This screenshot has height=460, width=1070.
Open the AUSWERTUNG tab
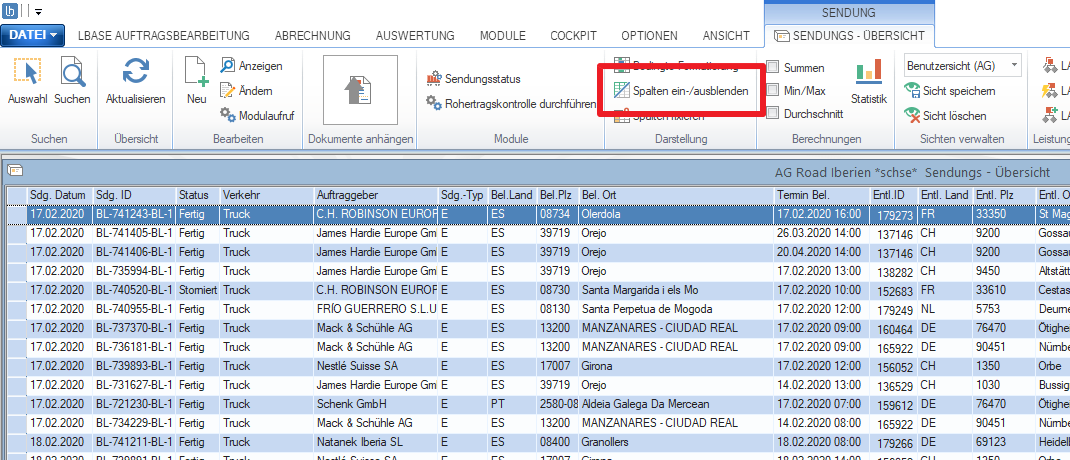[x=415, y=35]
